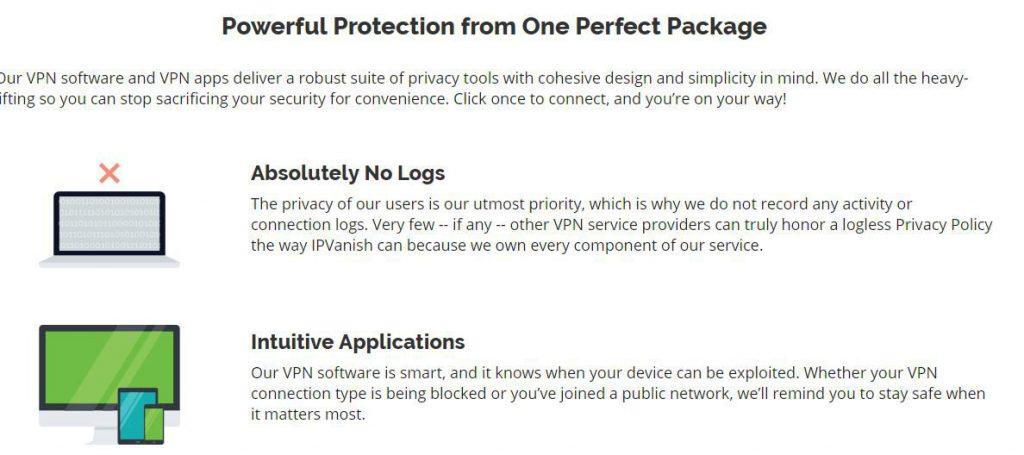1024x455 pixels.
Task: Click the Powerful Protection from One Perfect Package title
Action: 494,26
